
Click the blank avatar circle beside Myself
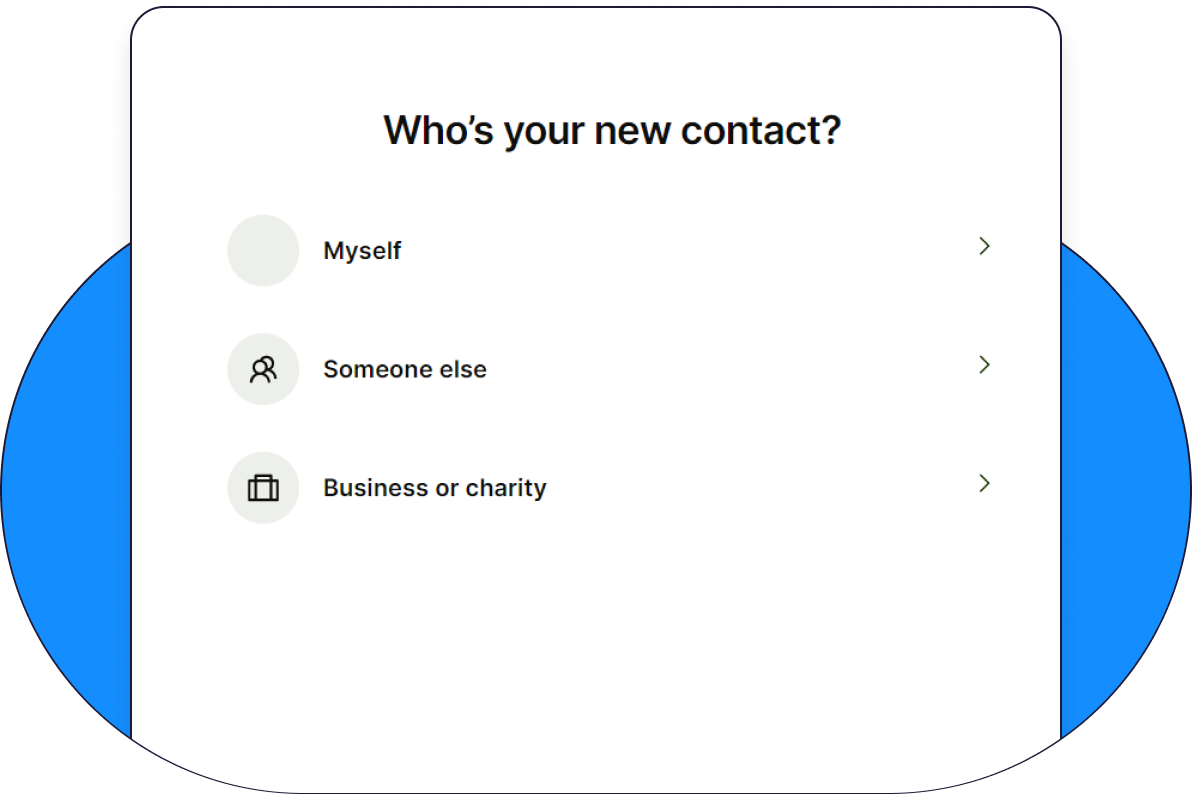click(263, 250)
